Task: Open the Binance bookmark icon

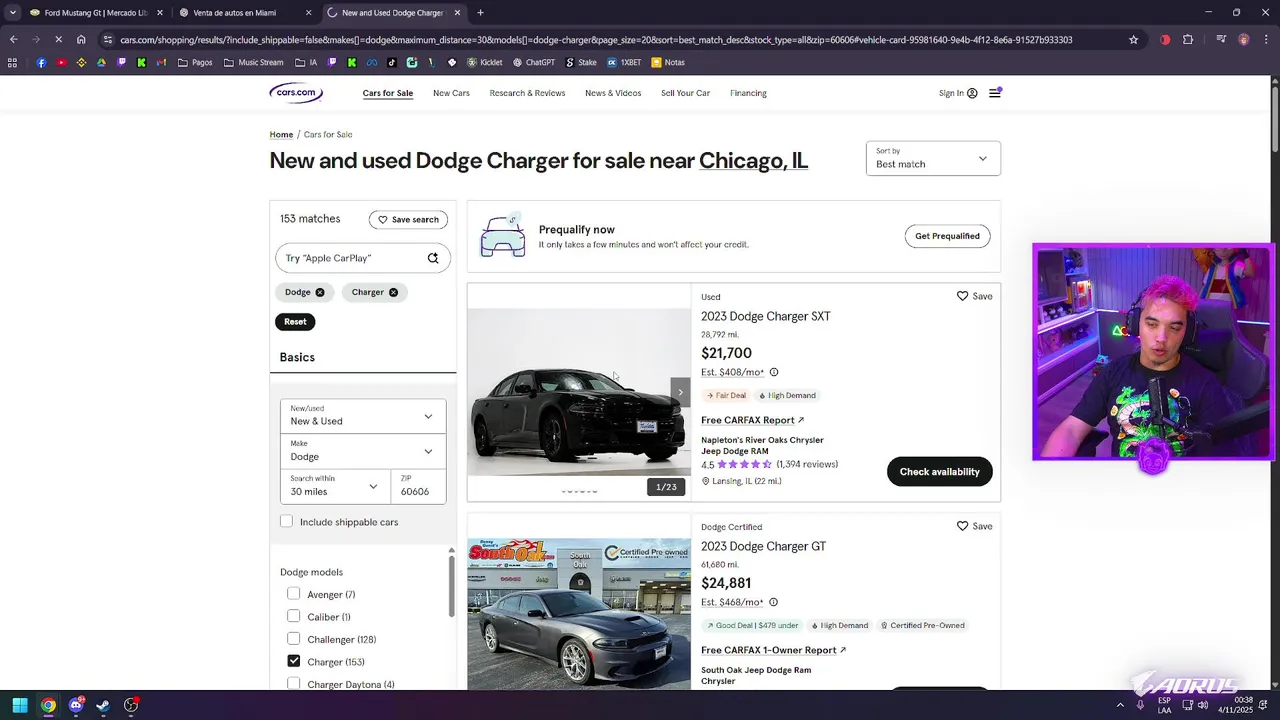Action: (81, 62)
